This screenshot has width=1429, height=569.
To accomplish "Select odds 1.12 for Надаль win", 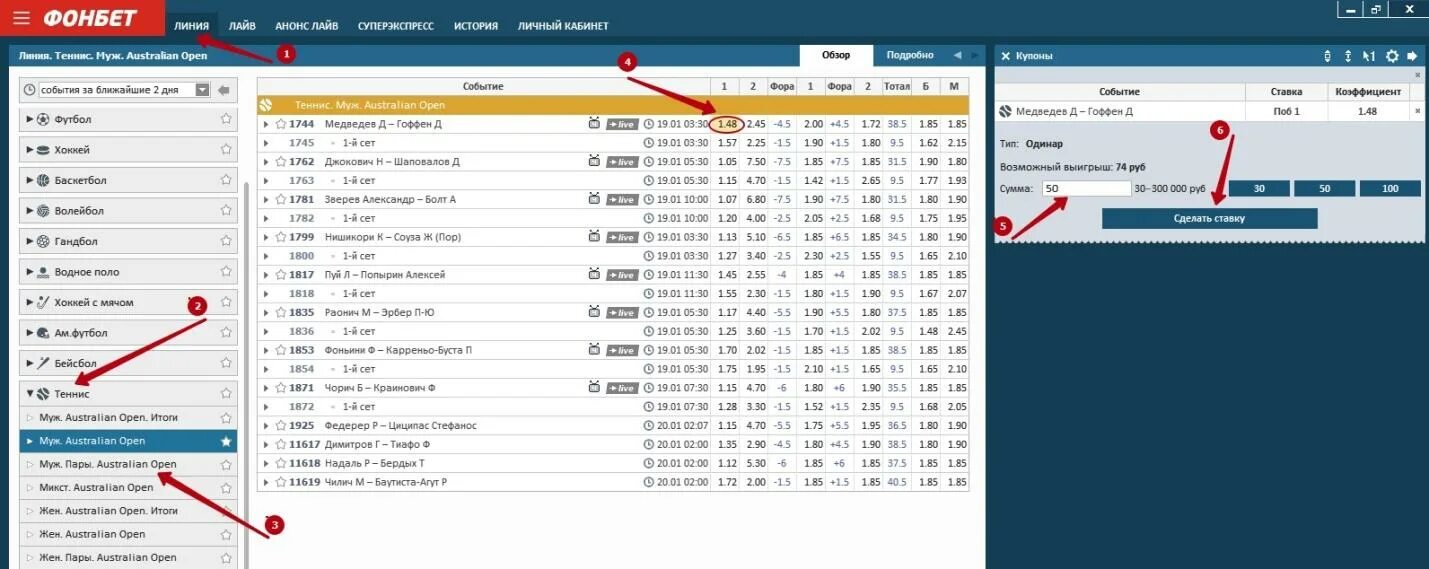I will [x=726, y=463].
